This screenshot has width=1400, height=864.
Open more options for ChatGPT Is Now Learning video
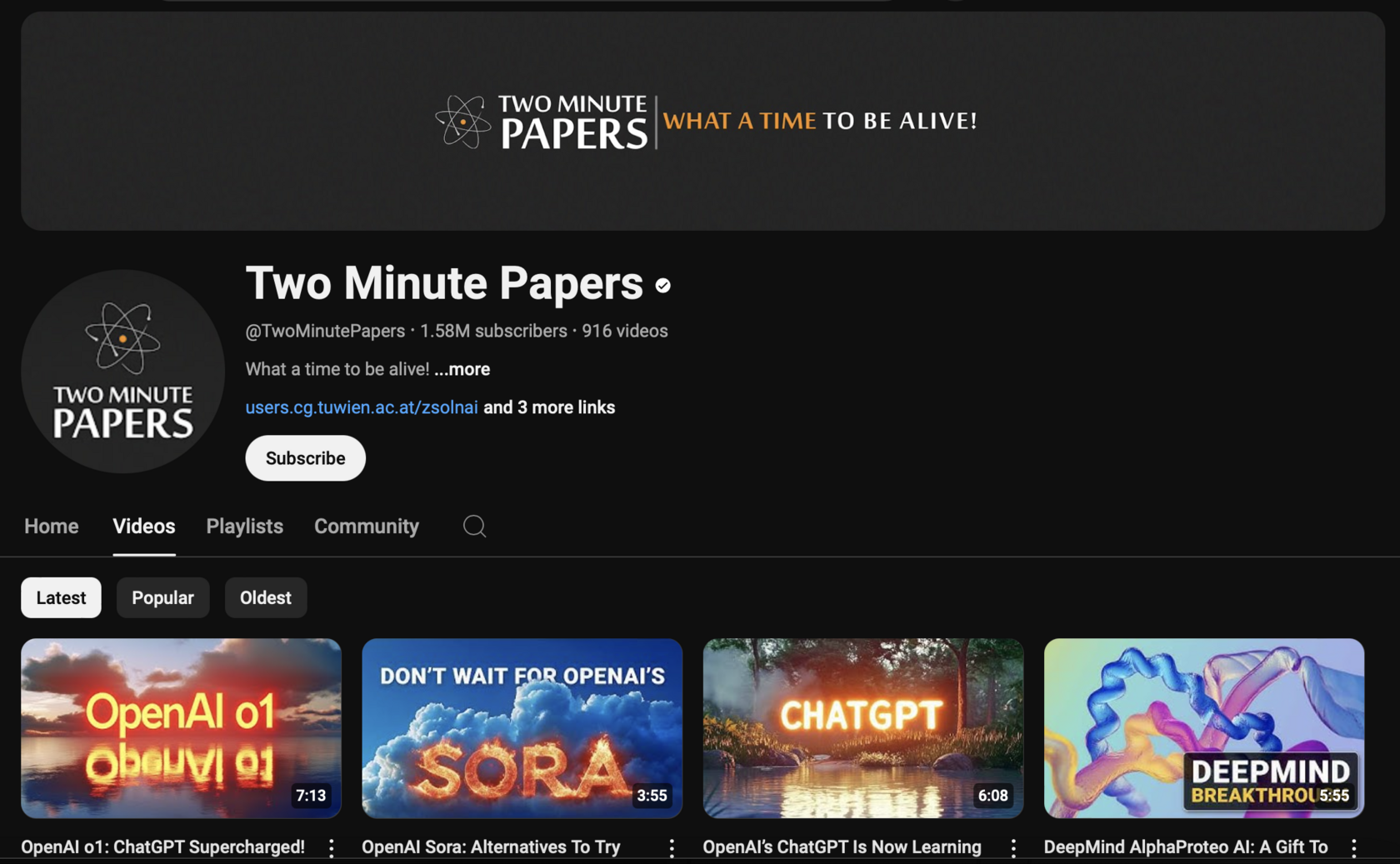tap(1013, 847)
